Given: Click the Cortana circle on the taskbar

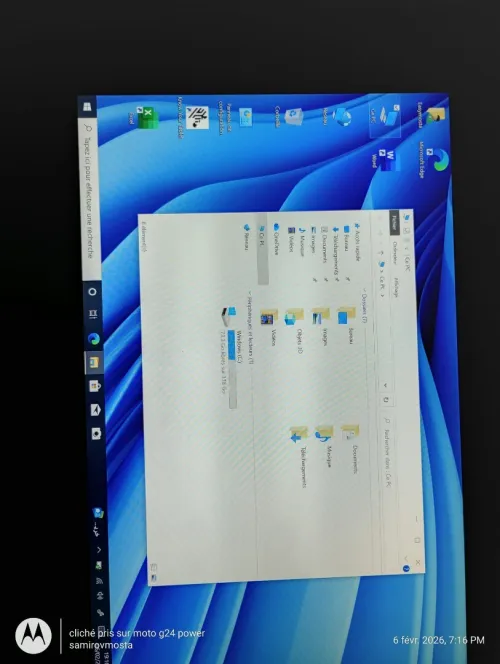Looking at the screenshot, I should pyautogui.click(x=92, y=292).
